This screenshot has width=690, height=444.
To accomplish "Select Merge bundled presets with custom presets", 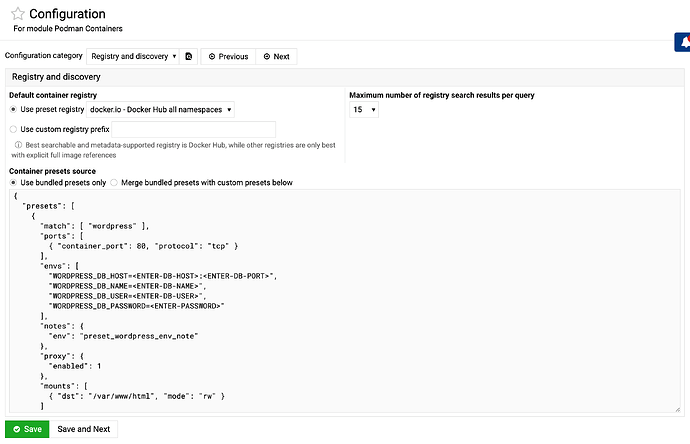I will [113, 183].
